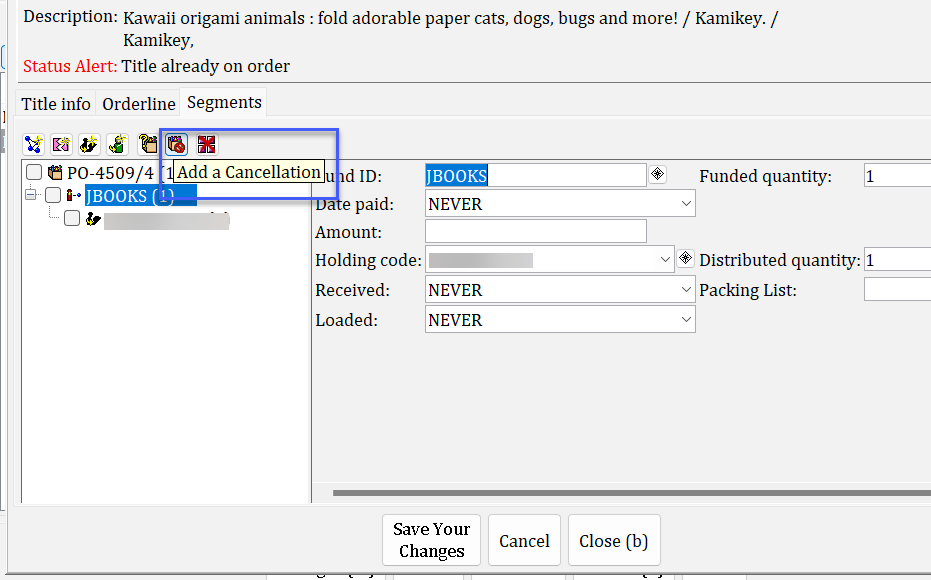The height and width of the screenshot is (580, 931).
Task: Tick the JBOOKS segment checkbox
Action: 53,195
